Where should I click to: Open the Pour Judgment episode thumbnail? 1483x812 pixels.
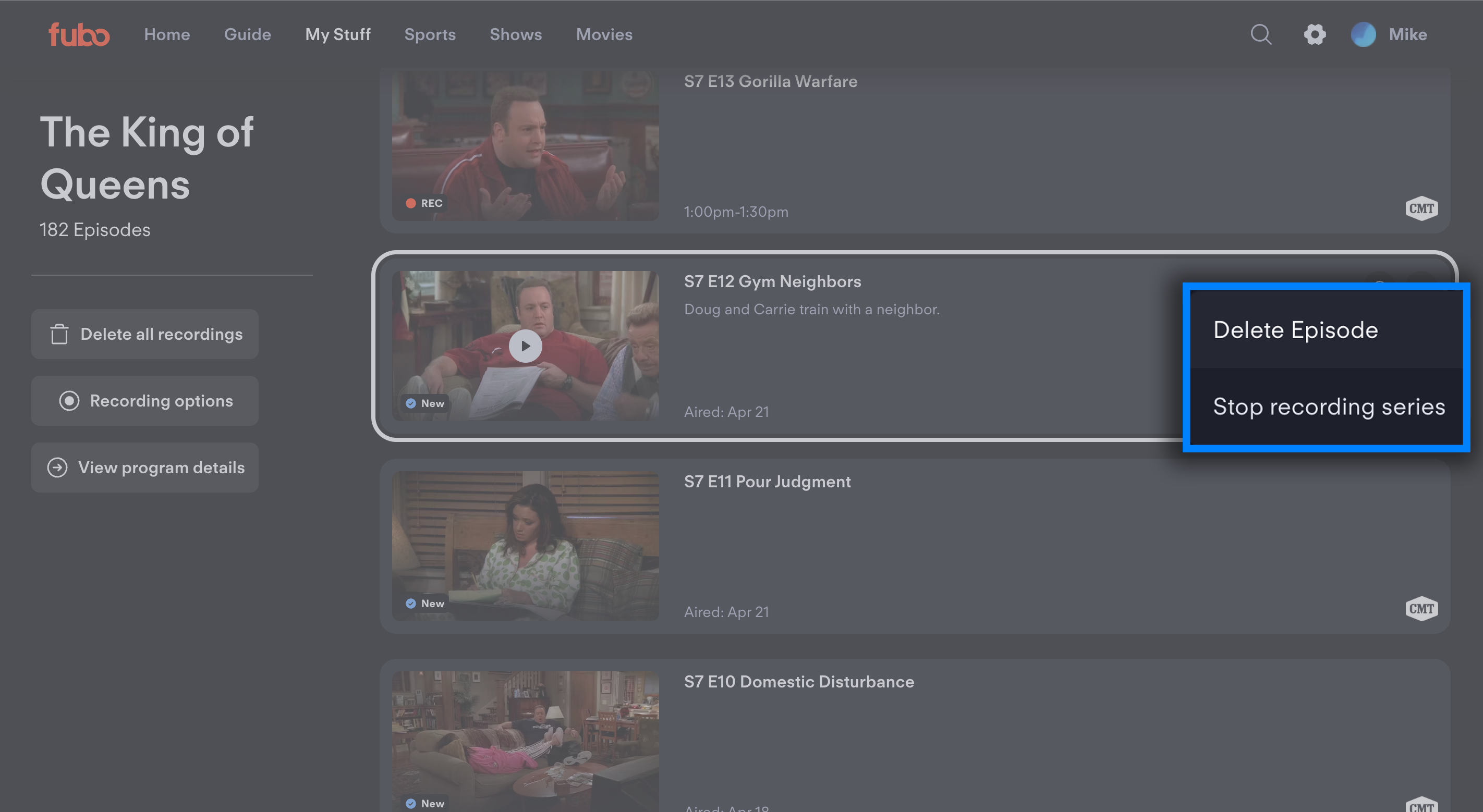coord(525,546)
